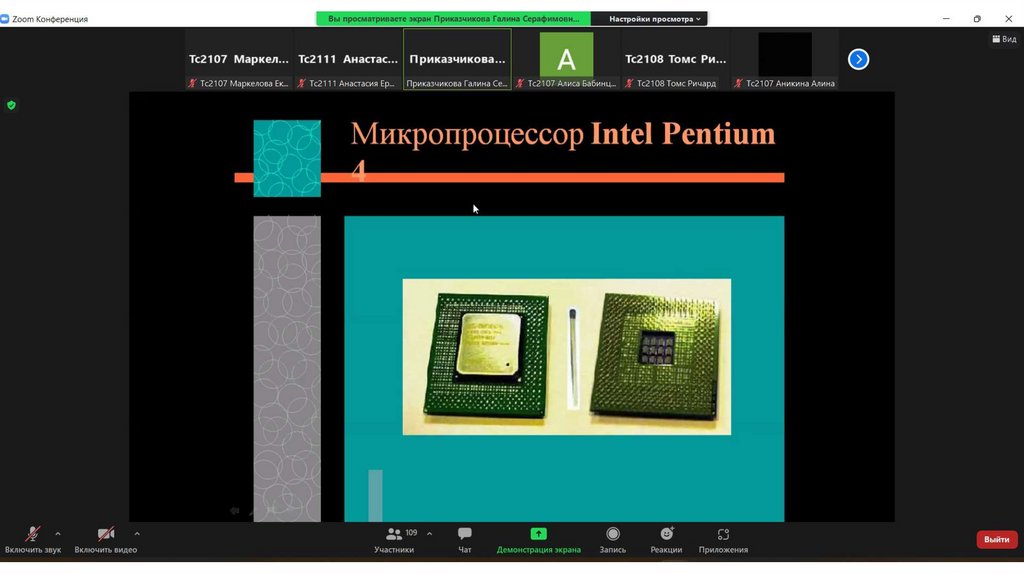Select Приказчикова Галина presenter tile
The image size is (1024, 574).
point(457,59)
